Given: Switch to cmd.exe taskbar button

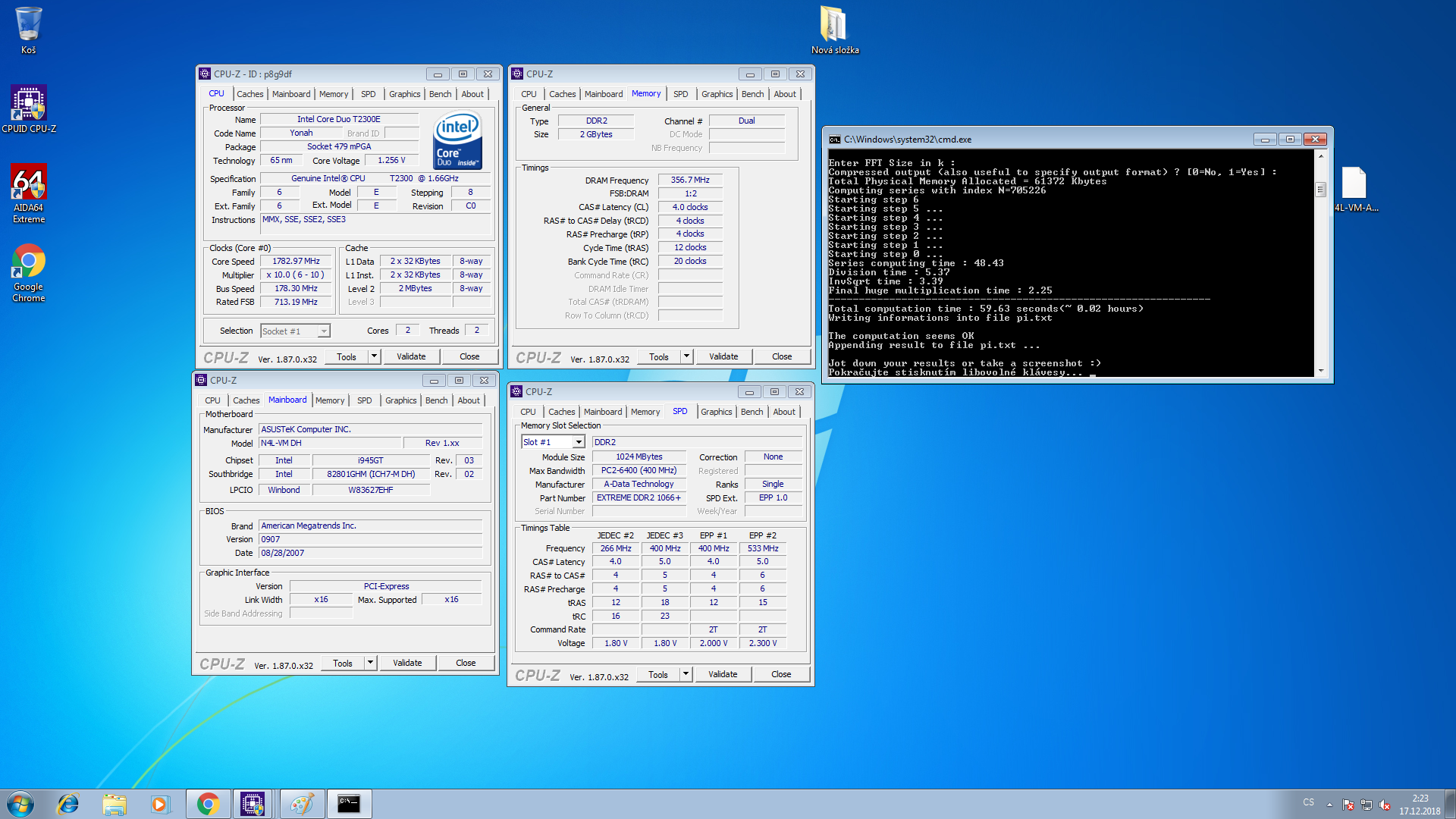Looking at the screenshot, I should (349, 804).
